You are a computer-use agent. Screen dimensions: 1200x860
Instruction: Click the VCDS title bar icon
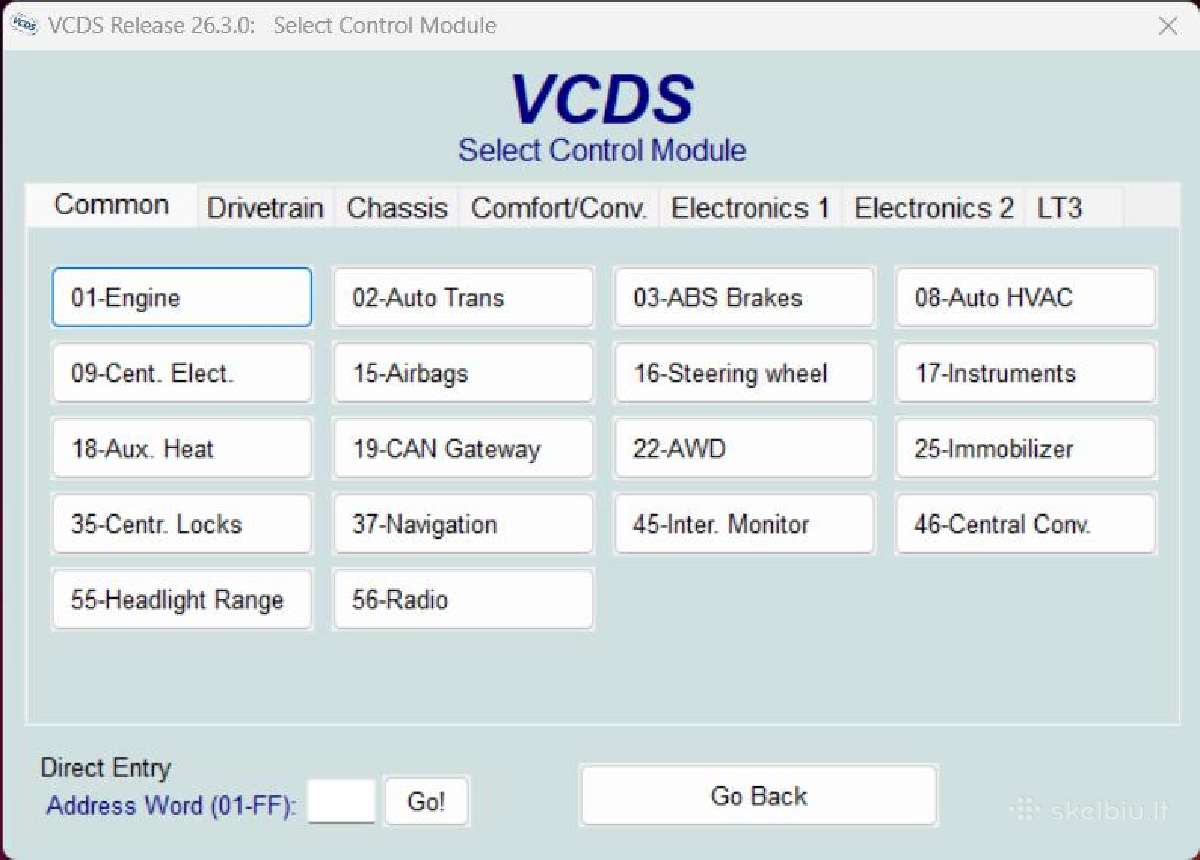25,25
